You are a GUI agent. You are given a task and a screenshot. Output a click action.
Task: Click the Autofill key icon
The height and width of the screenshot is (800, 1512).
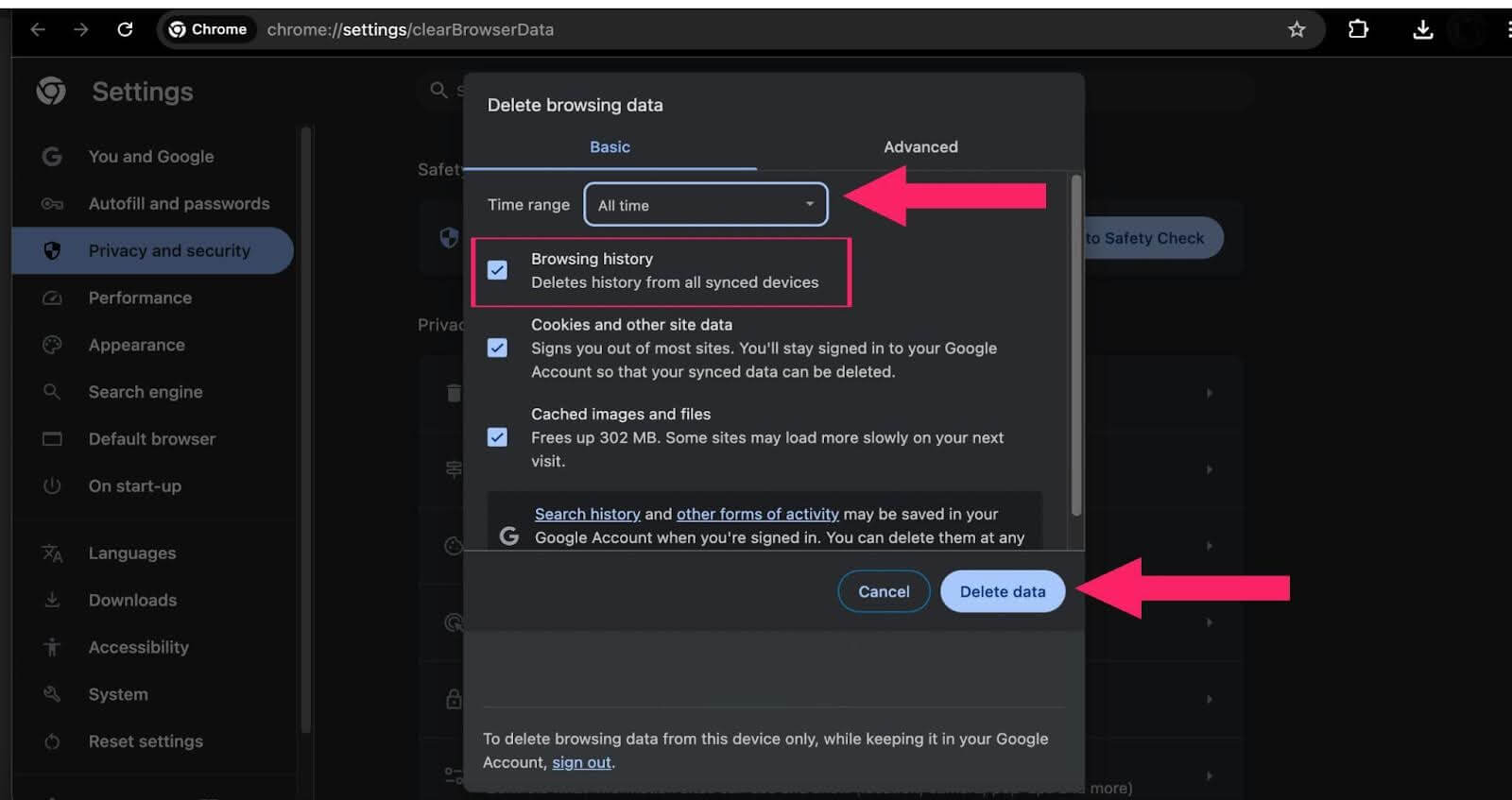(x=52, y=203)
